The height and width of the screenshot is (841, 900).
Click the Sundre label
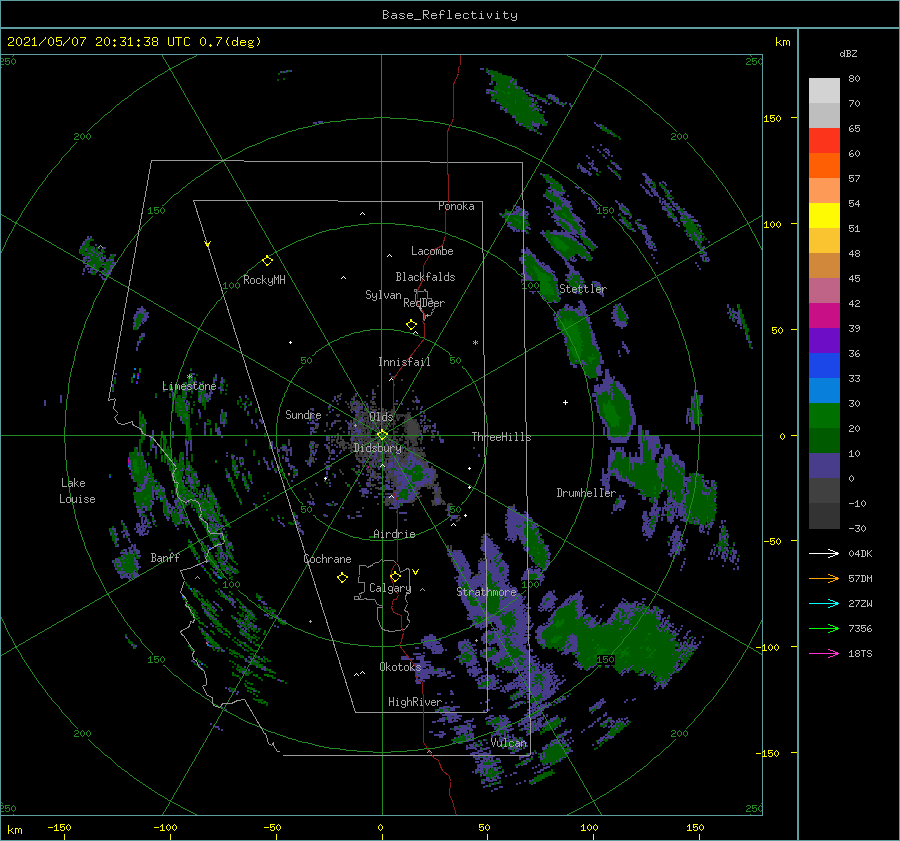pyautogui.click(x=303, y=414)
